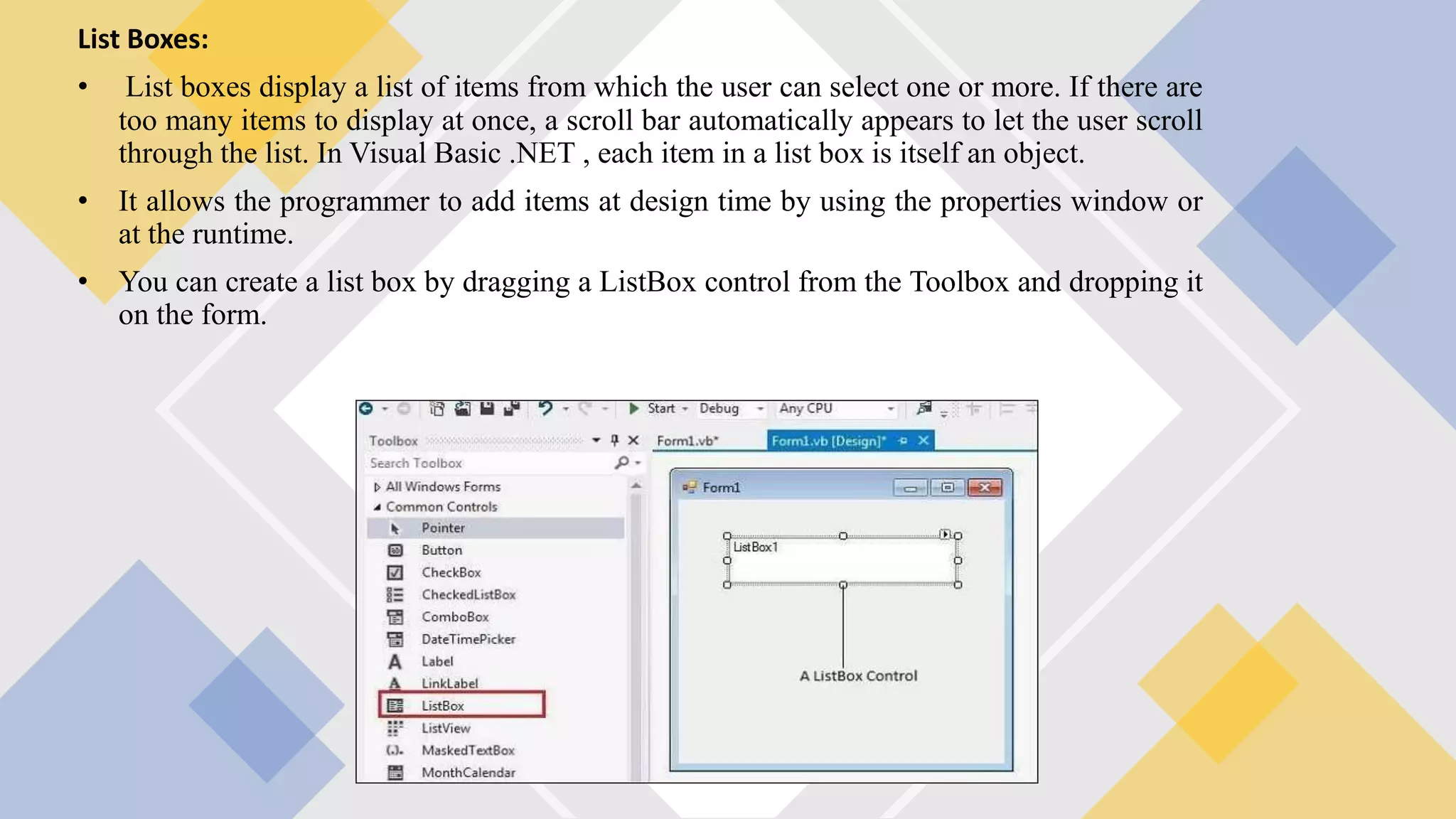Click the Toolbox panel title
The image size is (1456, 819).
(393, 441)
